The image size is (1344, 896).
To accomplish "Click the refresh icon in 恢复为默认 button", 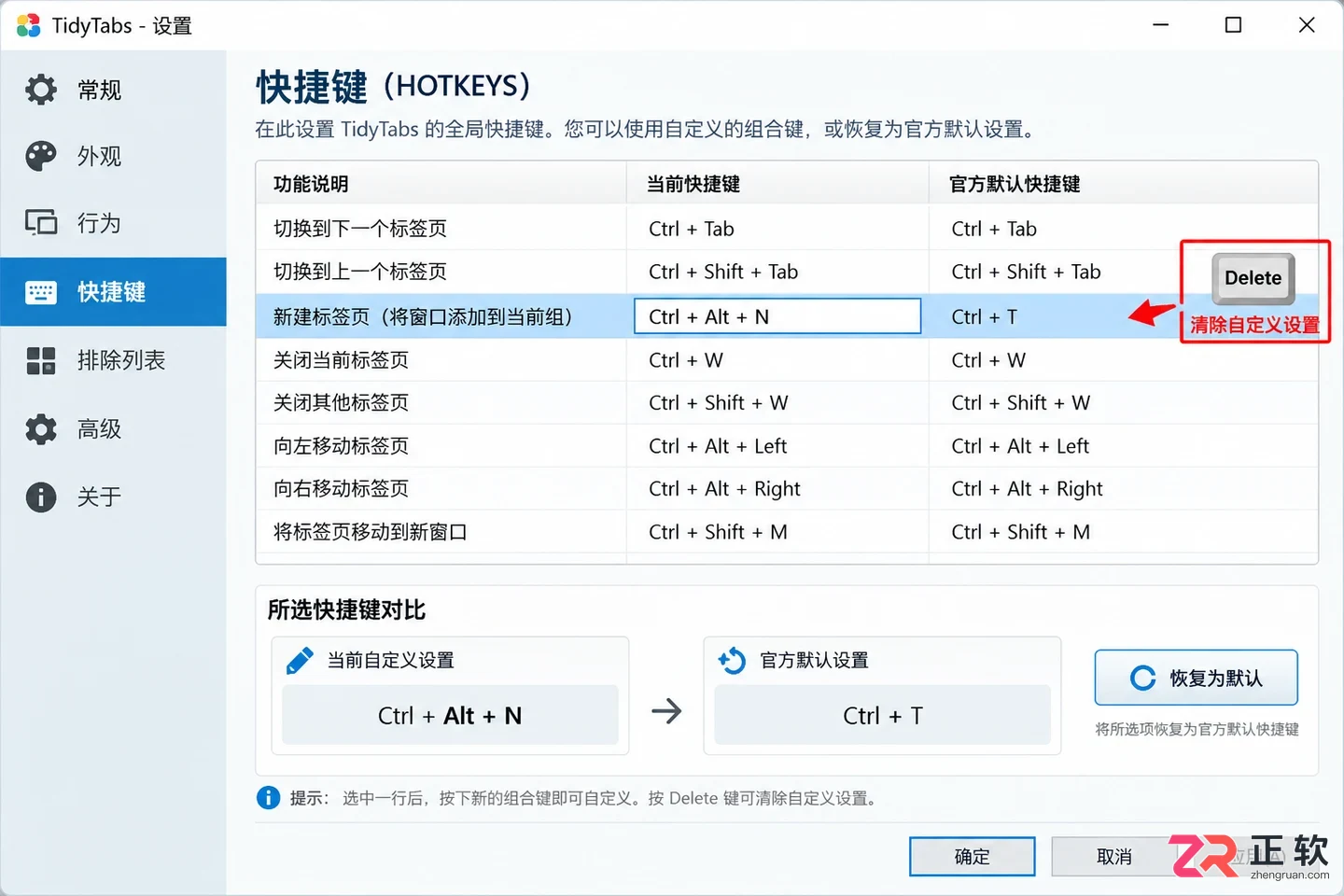I will 1143,678.
